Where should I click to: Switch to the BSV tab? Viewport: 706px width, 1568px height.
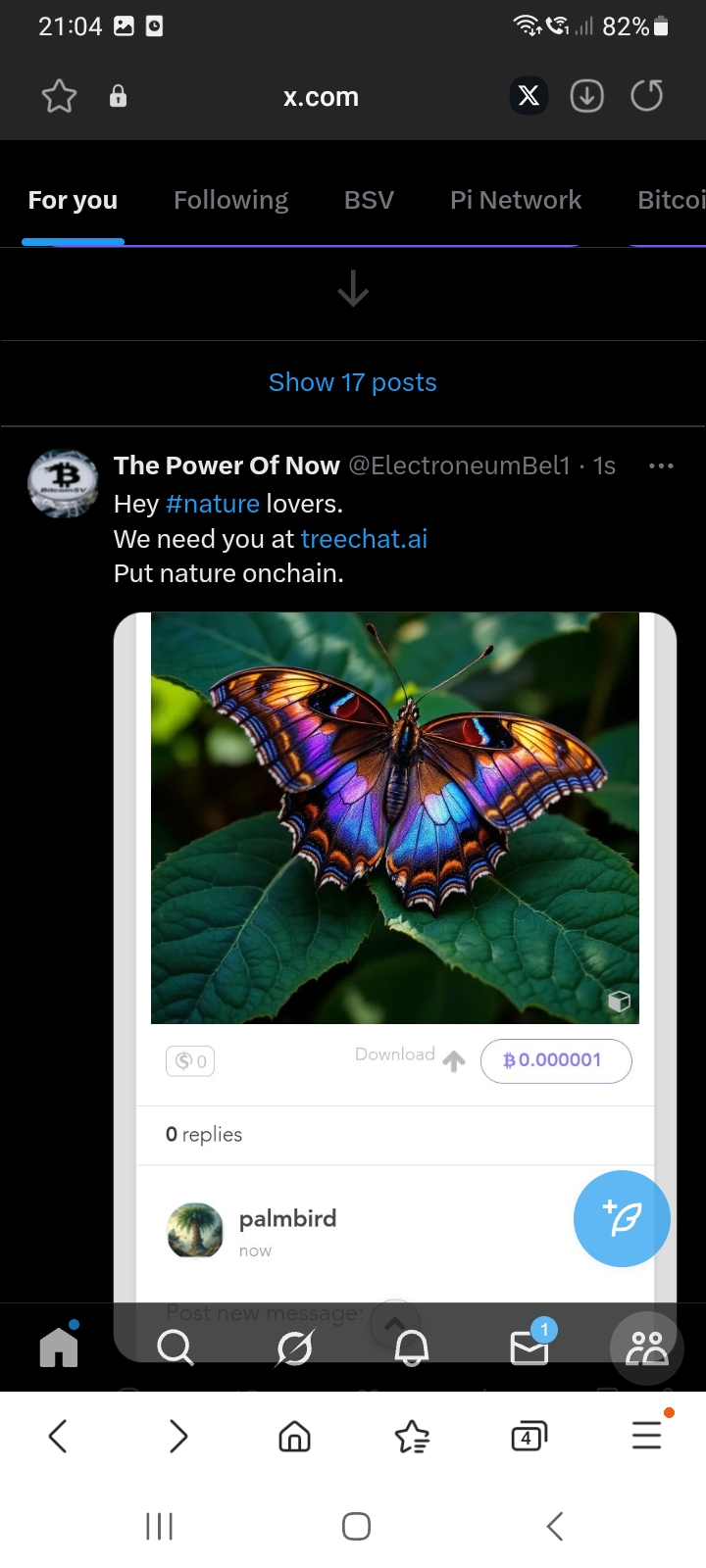[369, 200]
